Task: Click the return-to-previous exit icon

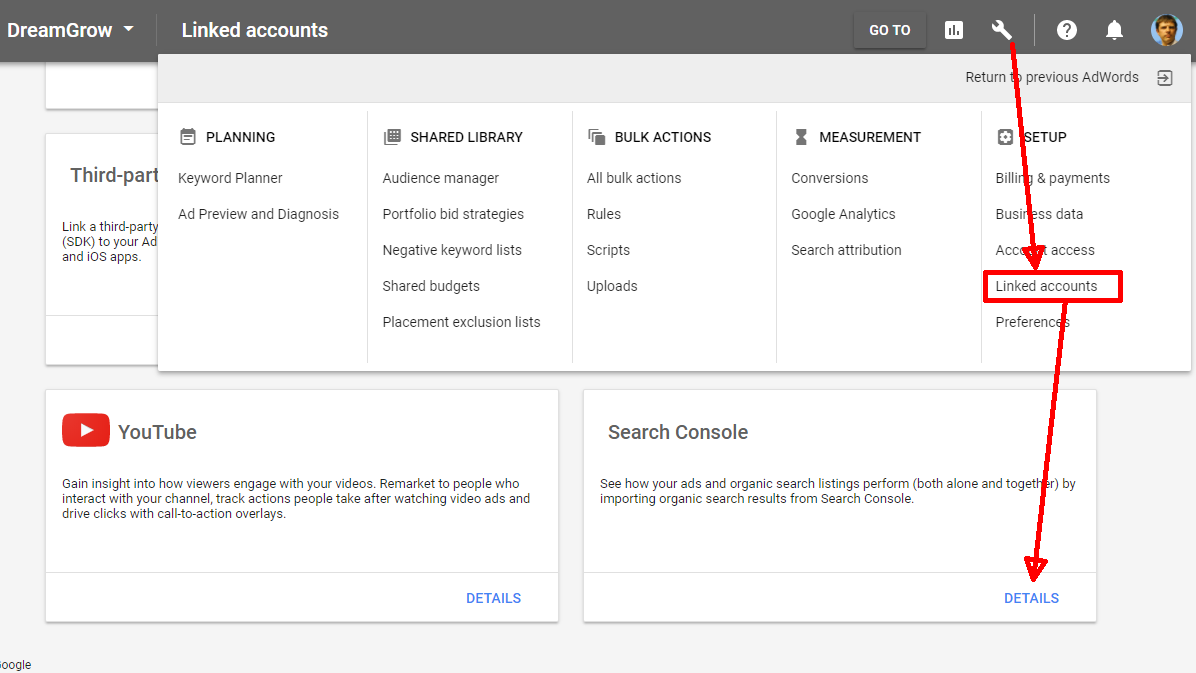Action: click(1165, 78)
